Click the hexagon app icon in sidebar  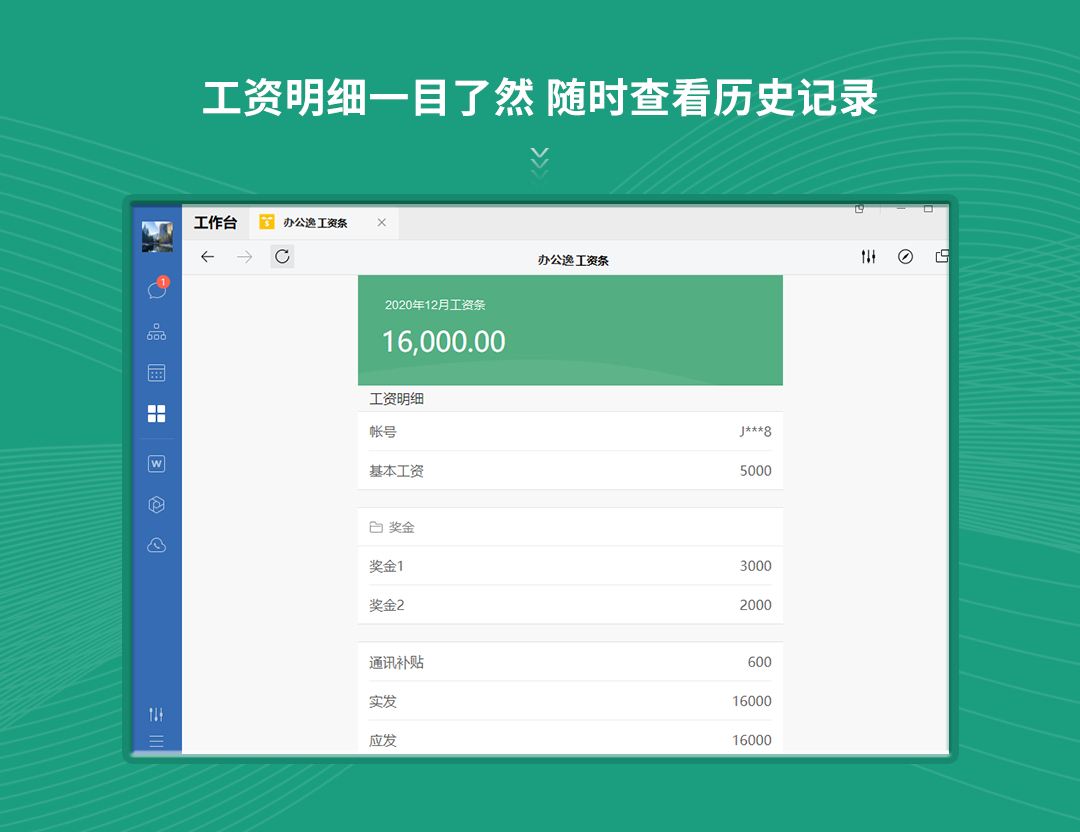156,505
